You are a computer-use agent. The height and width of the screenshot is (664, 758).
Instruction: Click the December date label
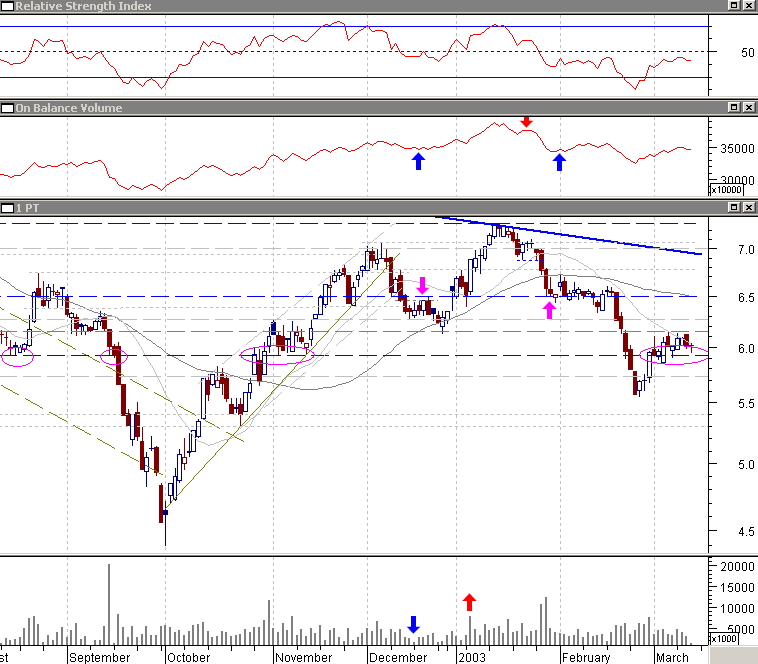(398, 658)
